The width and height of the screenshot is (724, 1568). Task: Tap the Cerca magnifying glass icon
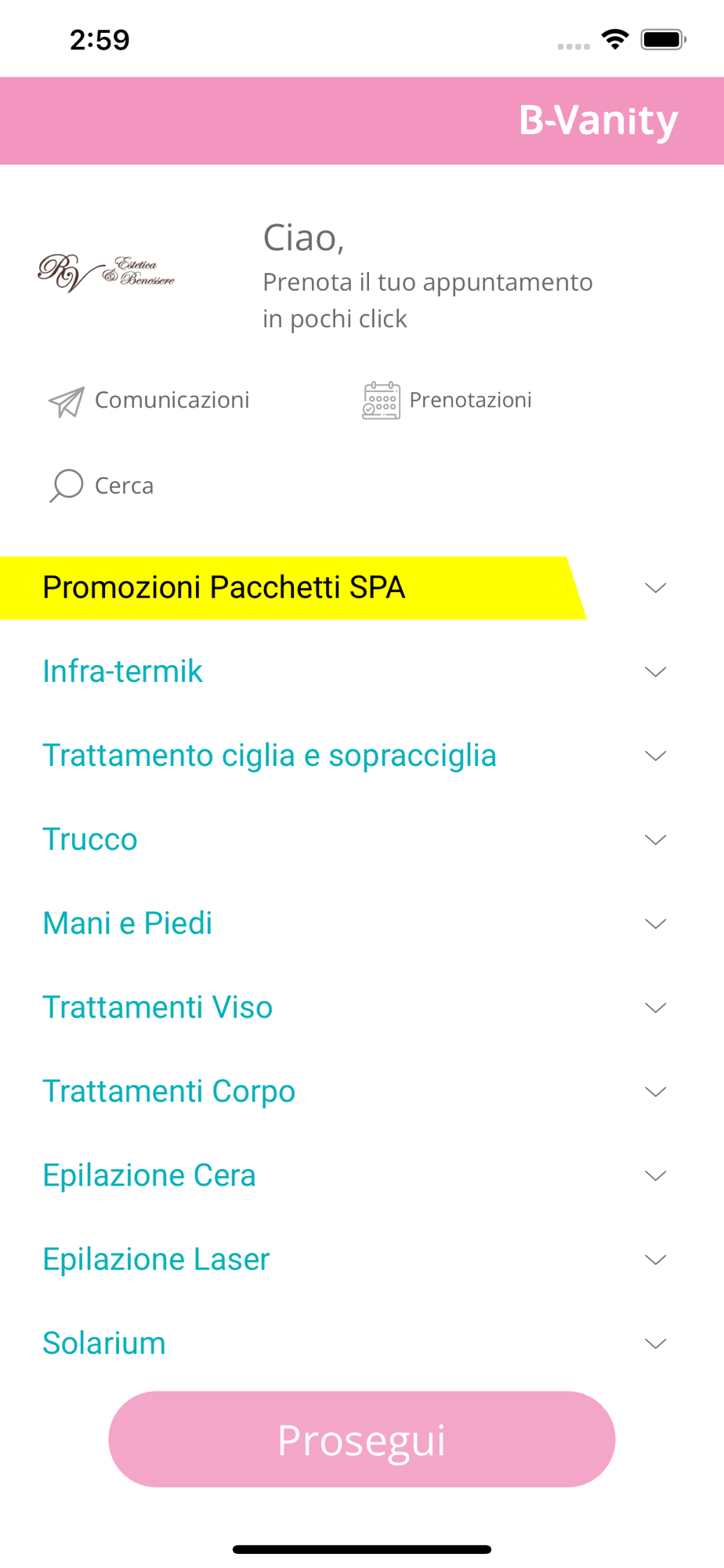67,485
